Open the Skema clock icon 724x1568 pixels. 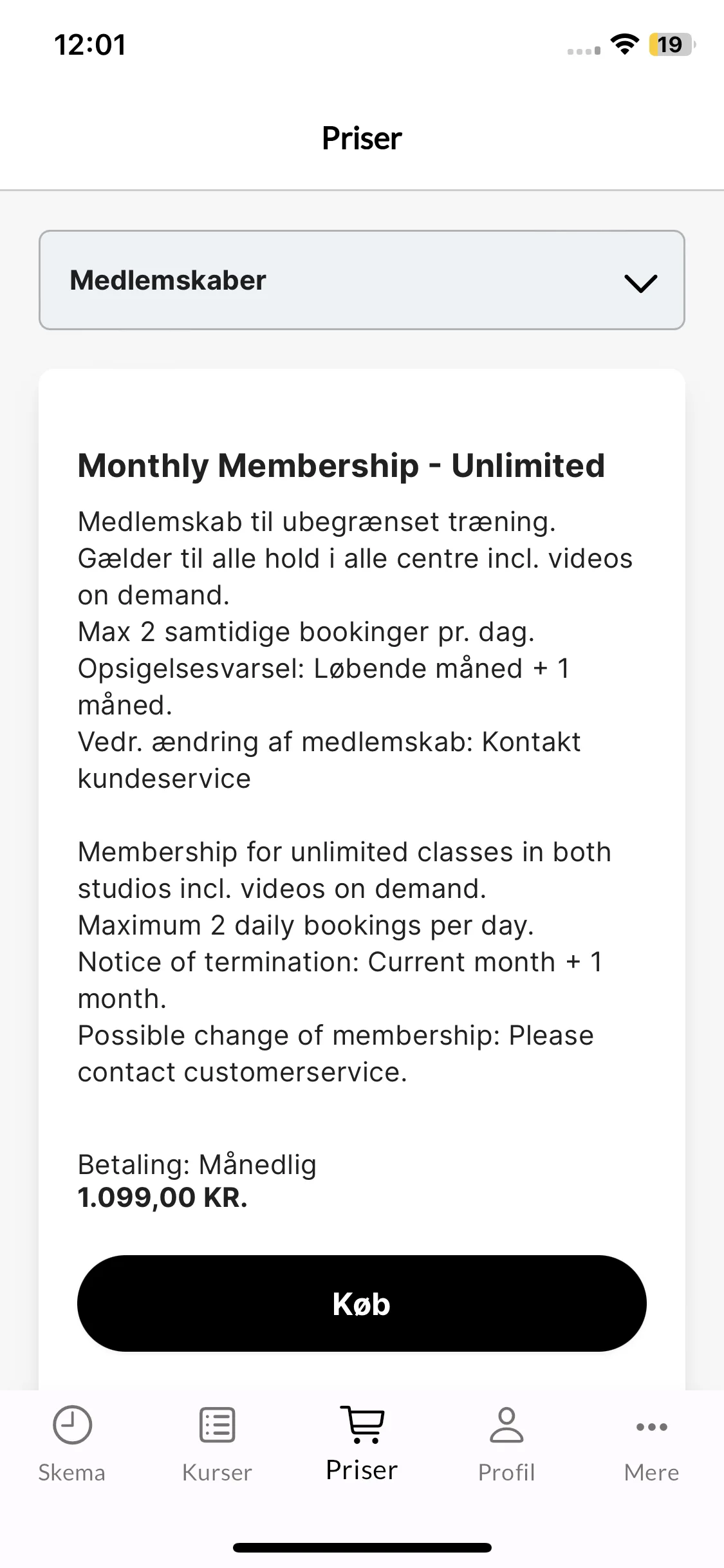point(72,1424)
